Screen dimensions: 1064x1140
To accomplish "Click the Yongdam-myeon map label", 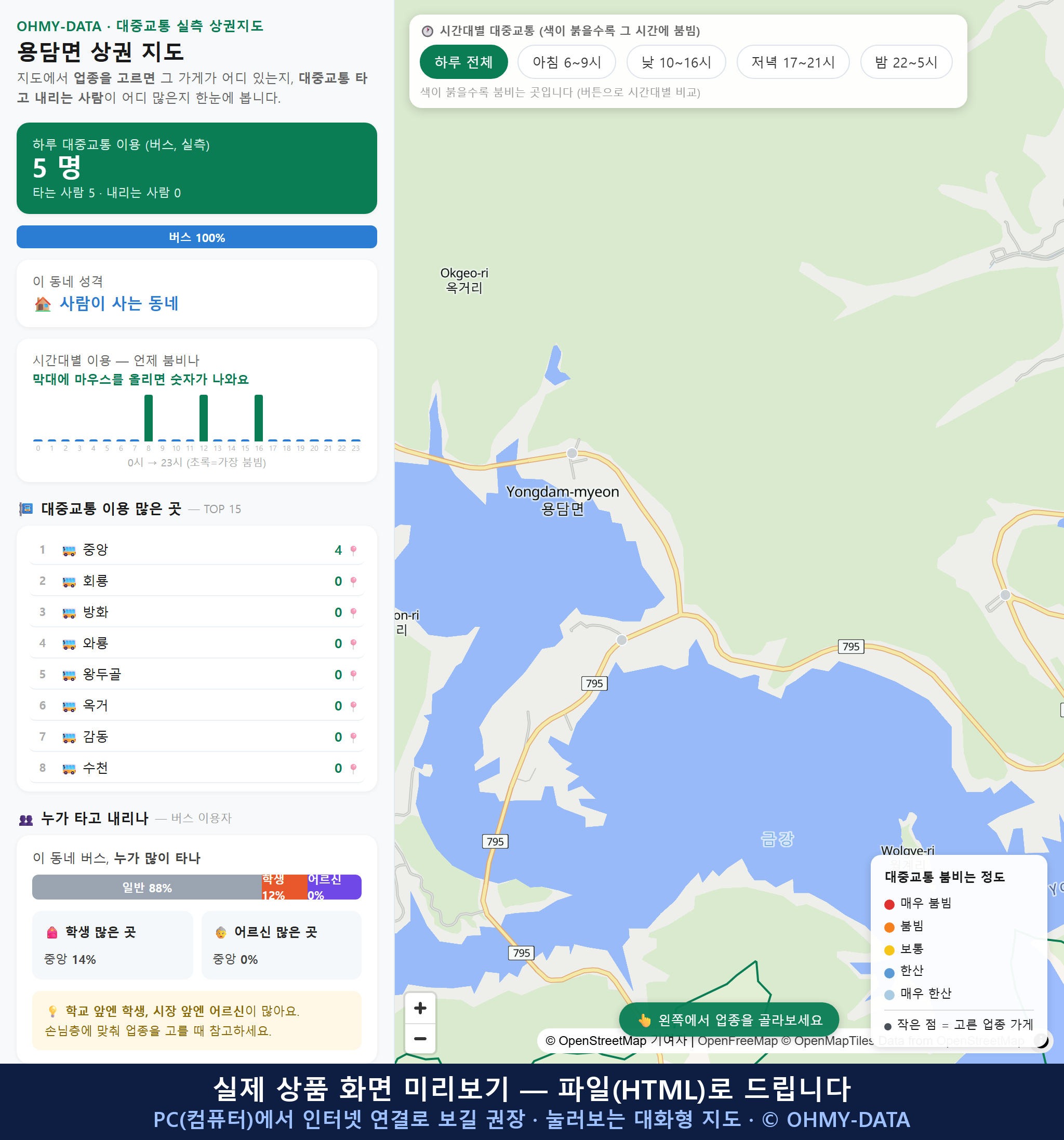I will (x=562, y=500).
